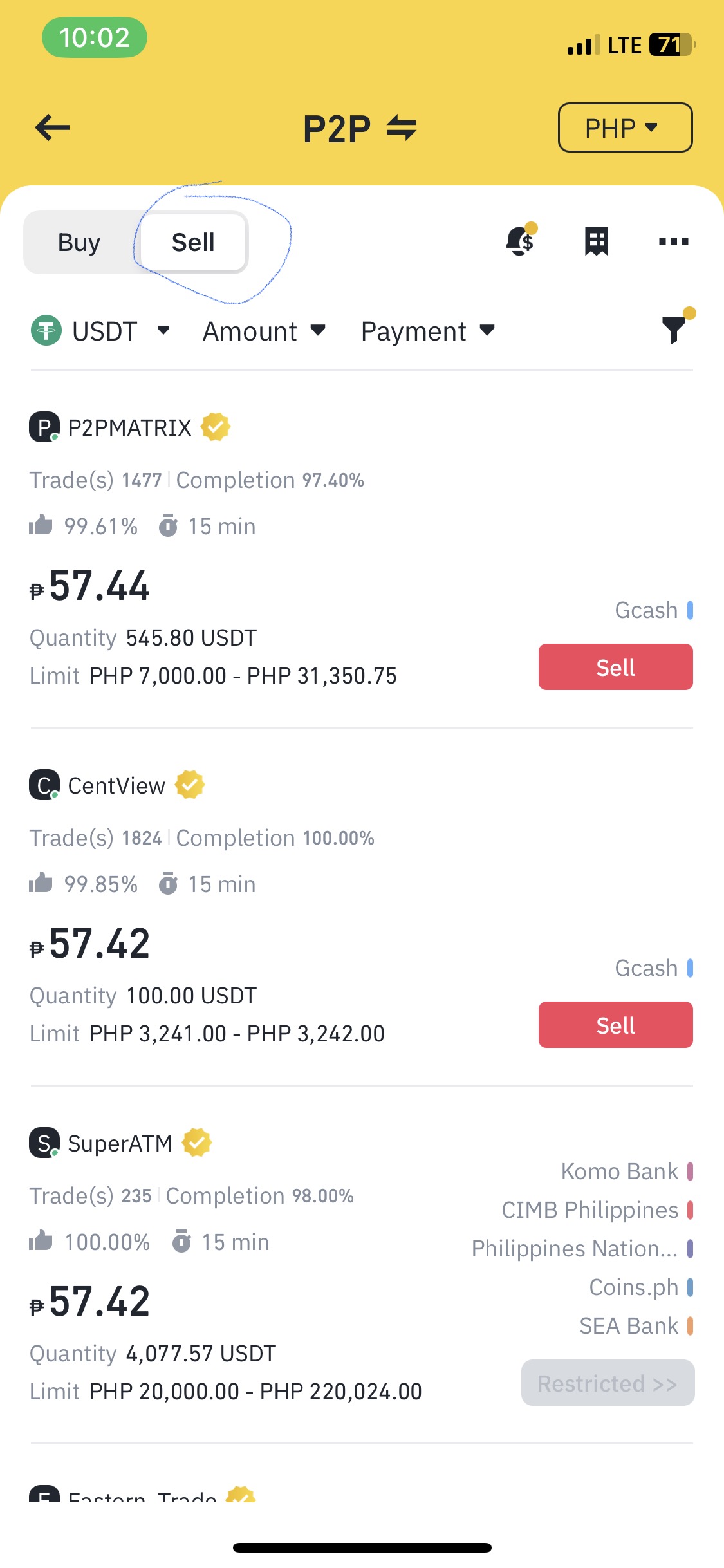Switch to the Sell tab

[193, 243]
